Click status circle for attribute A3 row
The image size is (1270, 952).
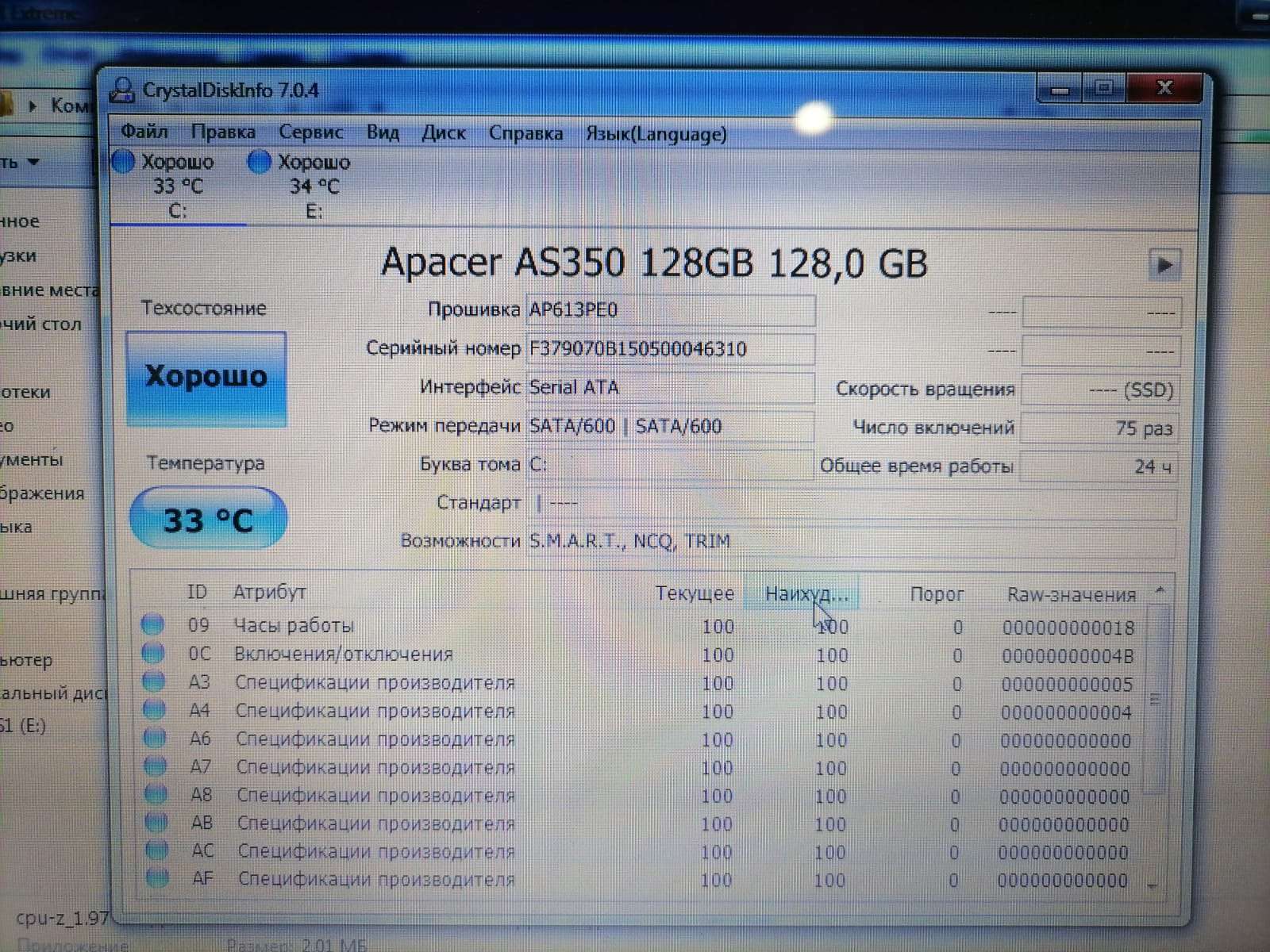[x=153, y=681]
